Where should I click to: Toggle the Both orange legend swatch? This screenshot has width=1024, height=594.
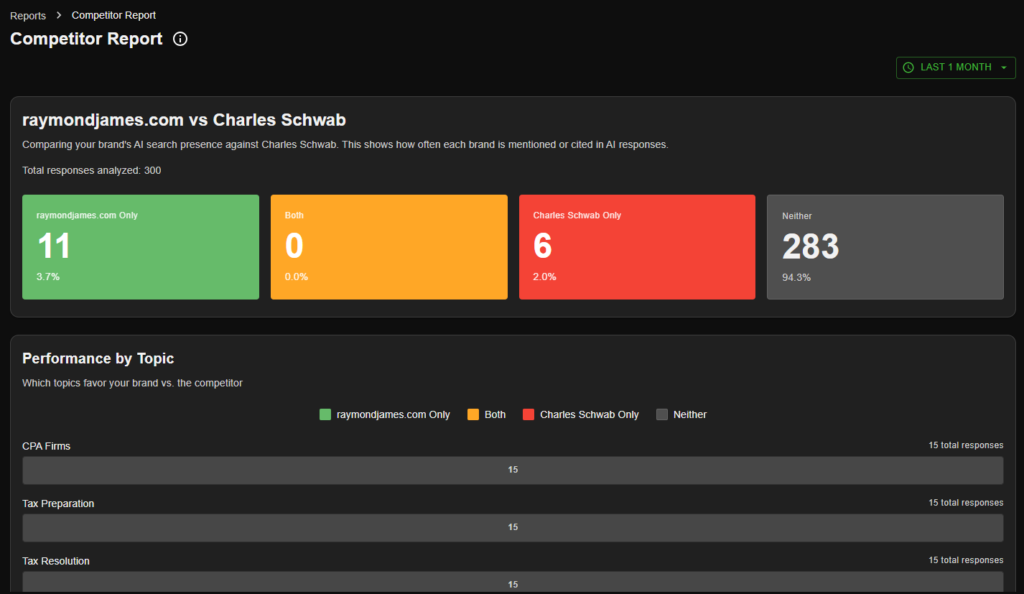[473, 414]
